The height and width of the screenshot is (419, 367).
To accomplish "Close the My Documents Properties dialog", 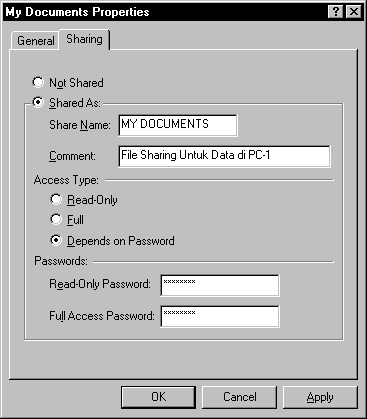I will click(353, 12).
